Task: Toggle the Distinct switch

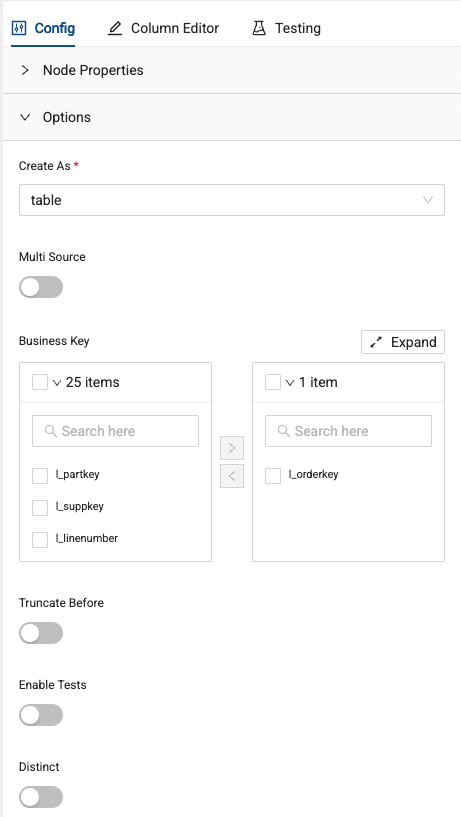Action: point(41,797)
